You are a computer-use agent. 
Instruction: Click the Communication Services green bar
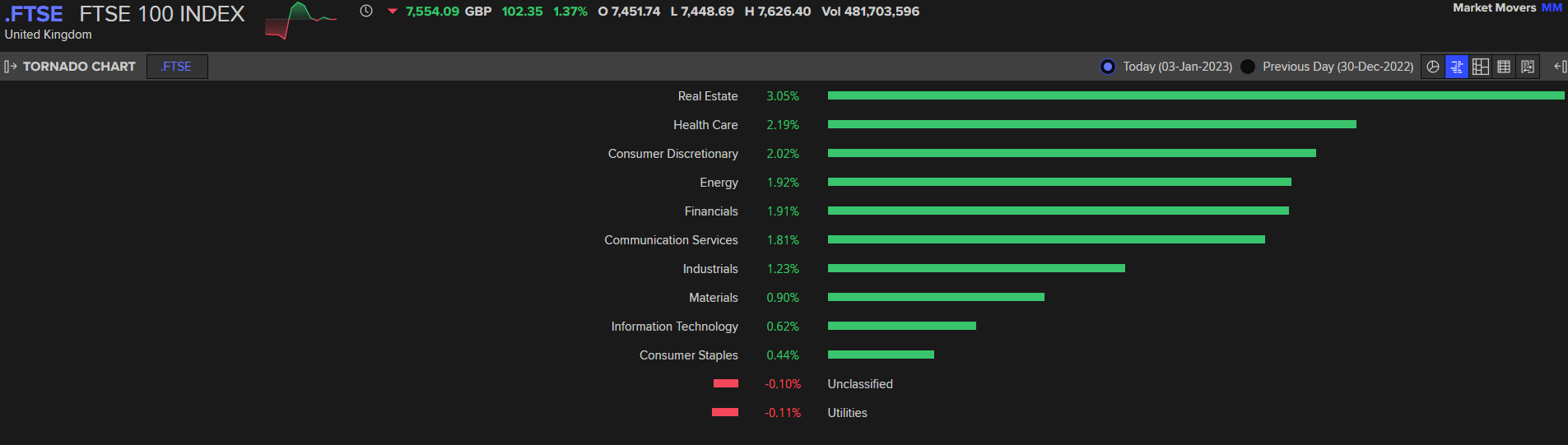pos(1046,239)
